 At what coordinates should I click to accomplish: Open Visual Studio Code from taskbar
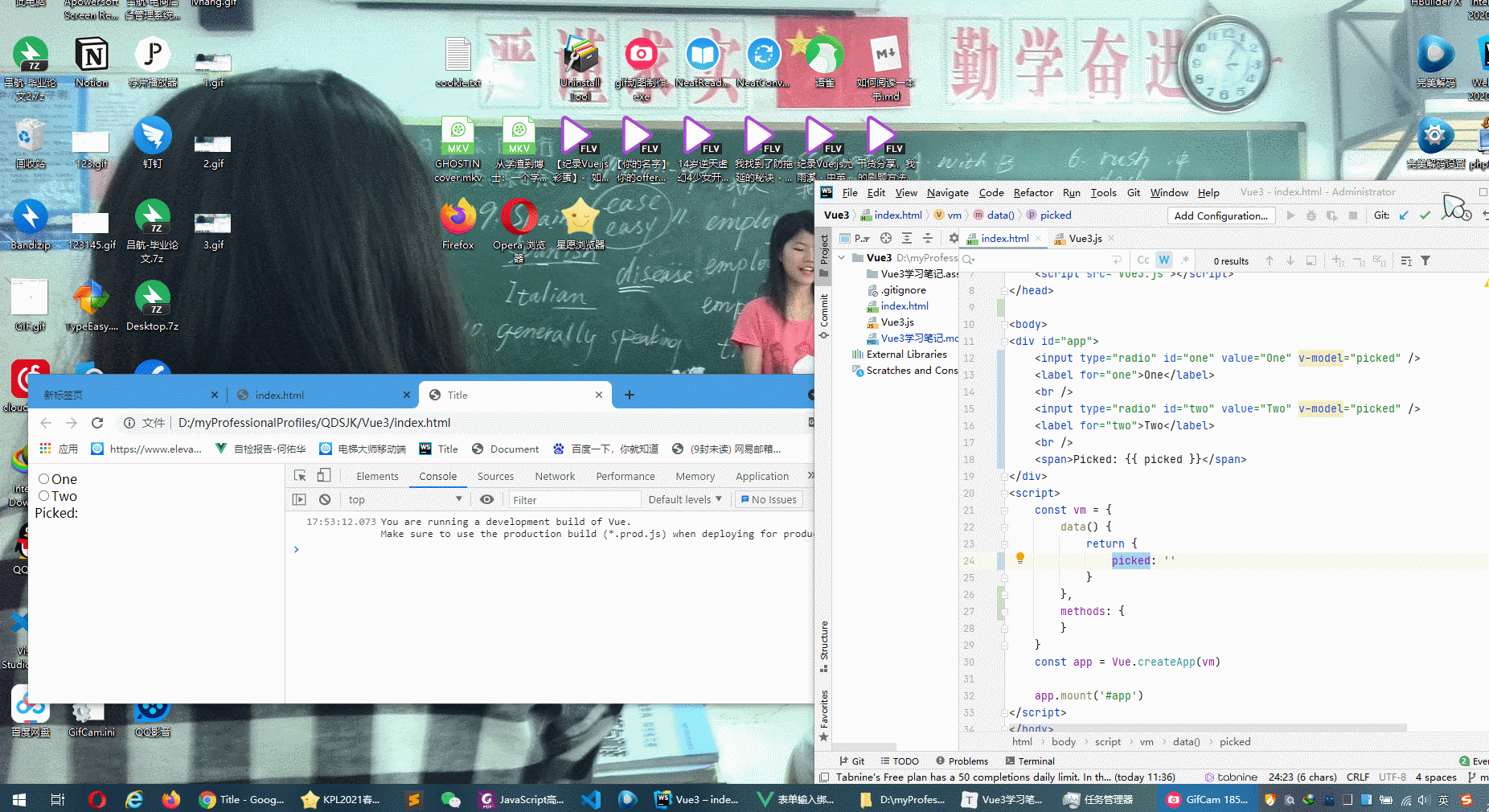pos(590,799)
